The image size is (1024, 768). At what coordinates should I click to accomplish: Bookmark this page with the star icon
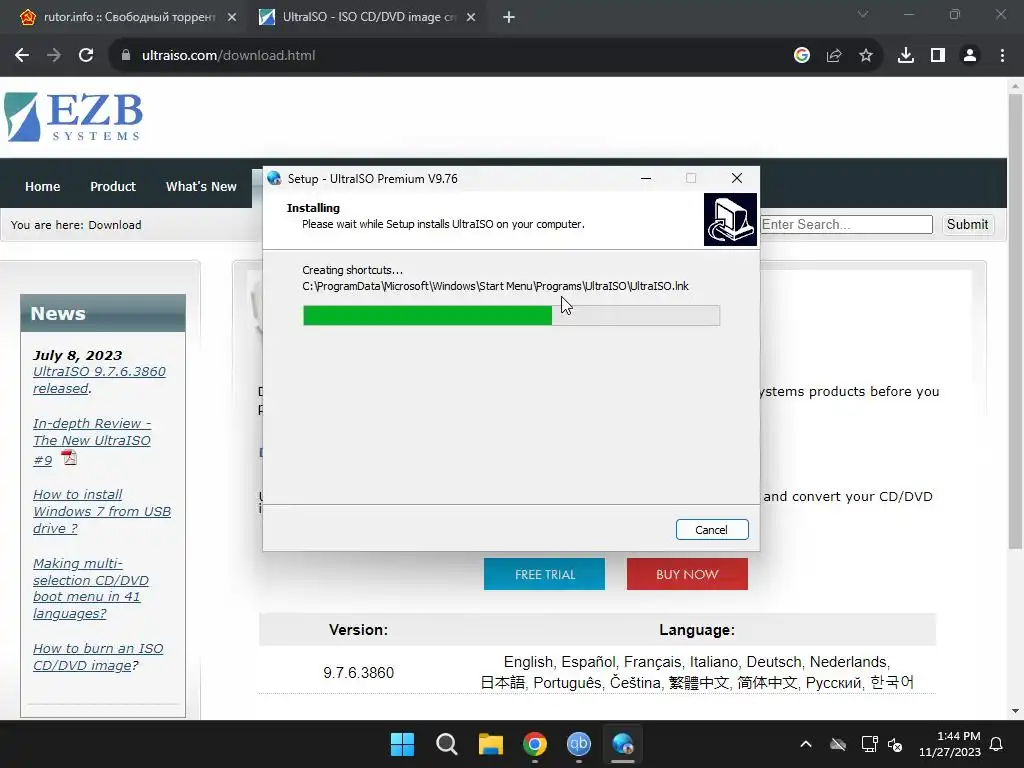[x=866, y=56]
